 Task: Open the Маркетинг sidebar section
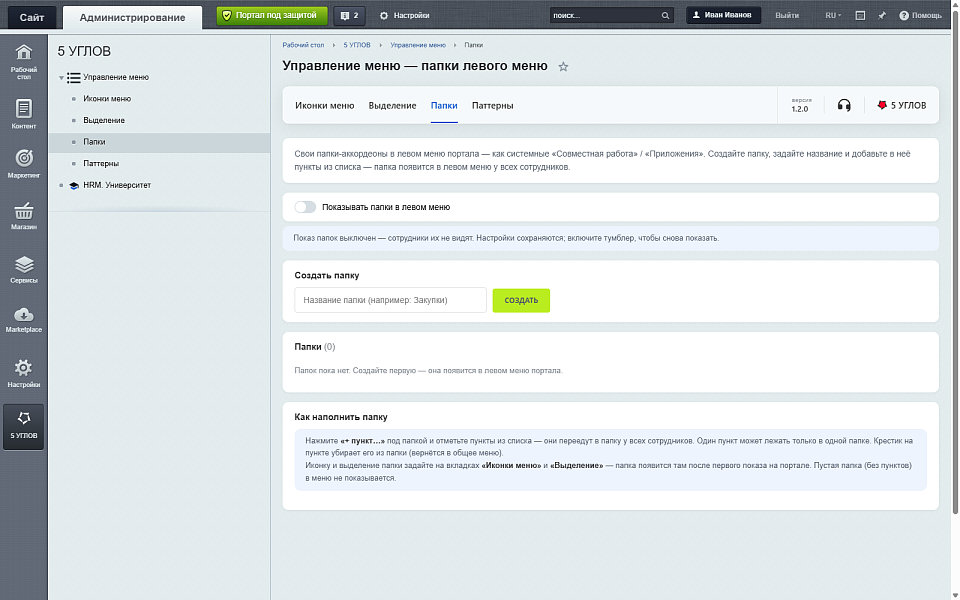click(24, 163)
